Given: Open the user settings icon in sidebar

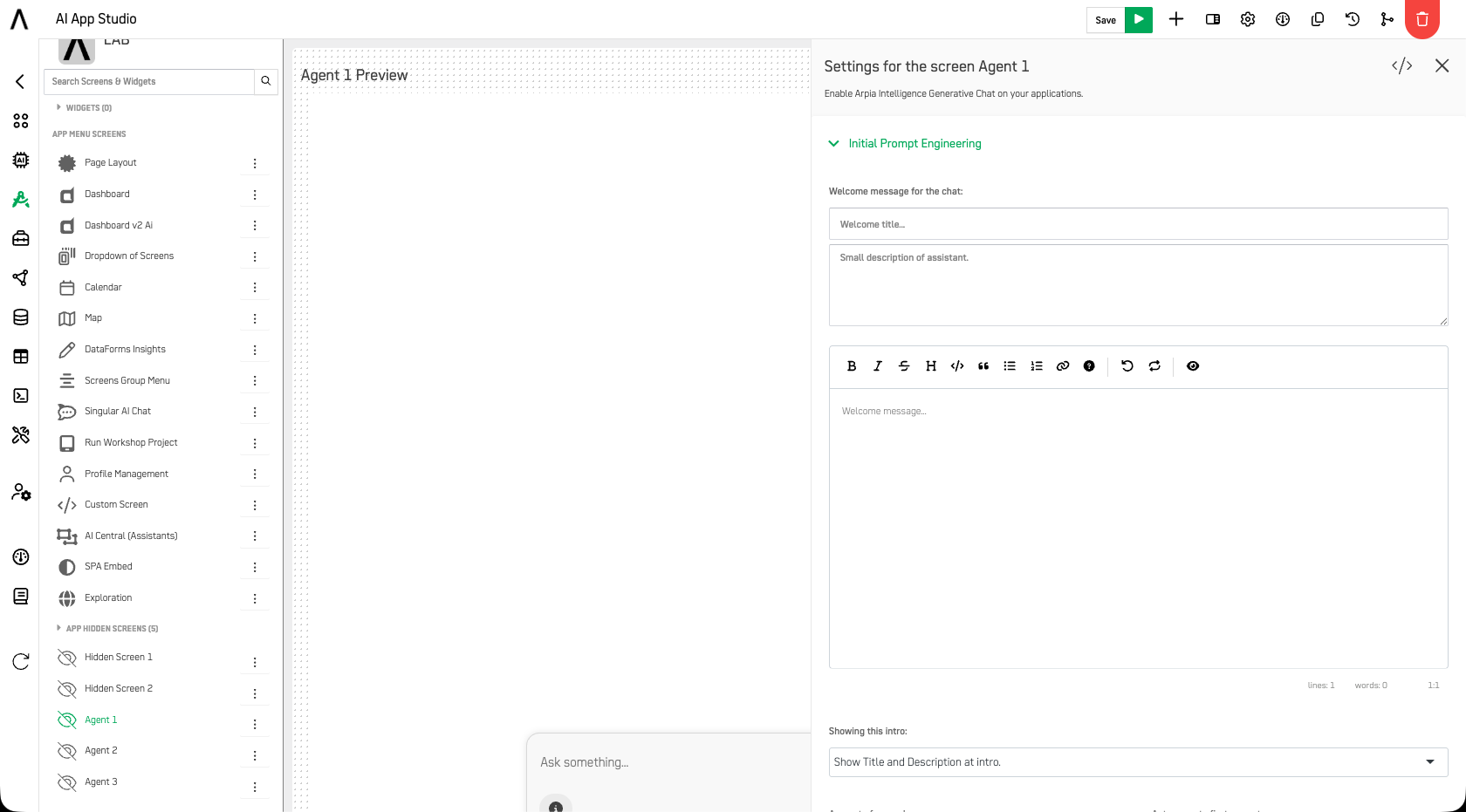Looking at the screenshot, I should [x=21, y=493].
